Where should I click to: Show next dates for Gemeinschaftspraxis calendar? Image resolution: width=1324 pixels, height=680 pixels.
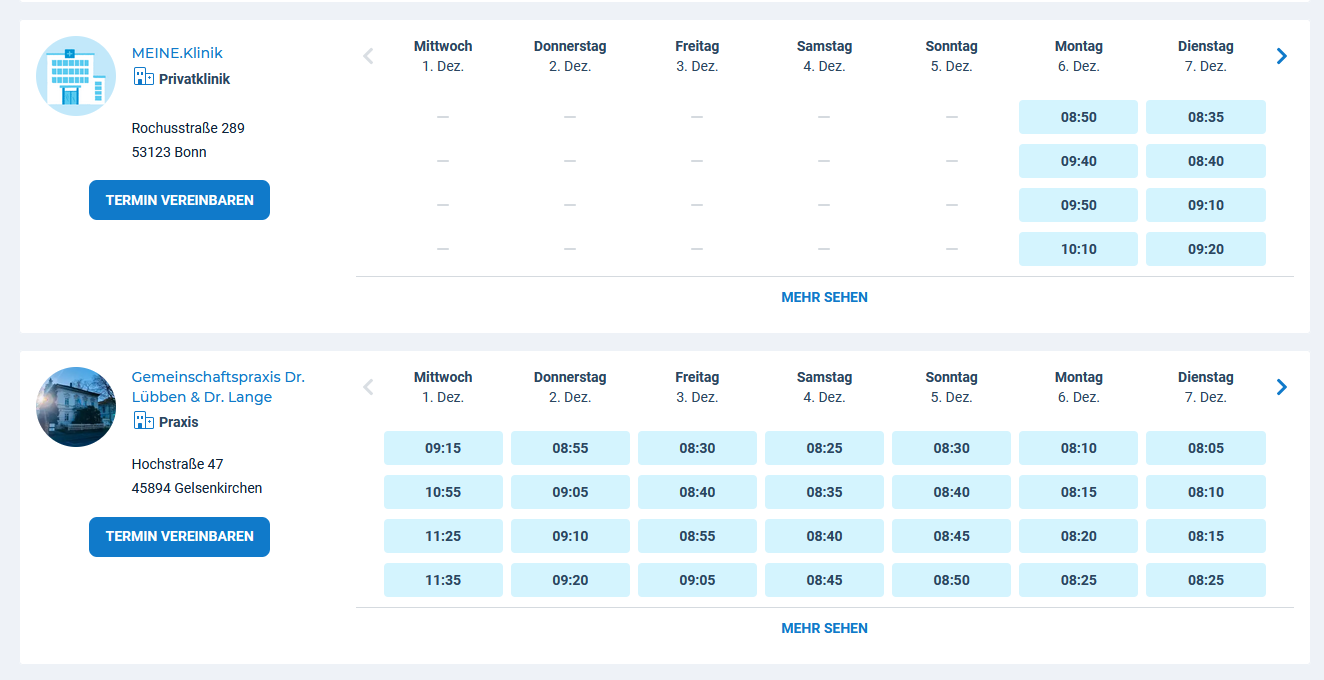coord(1281,387)
